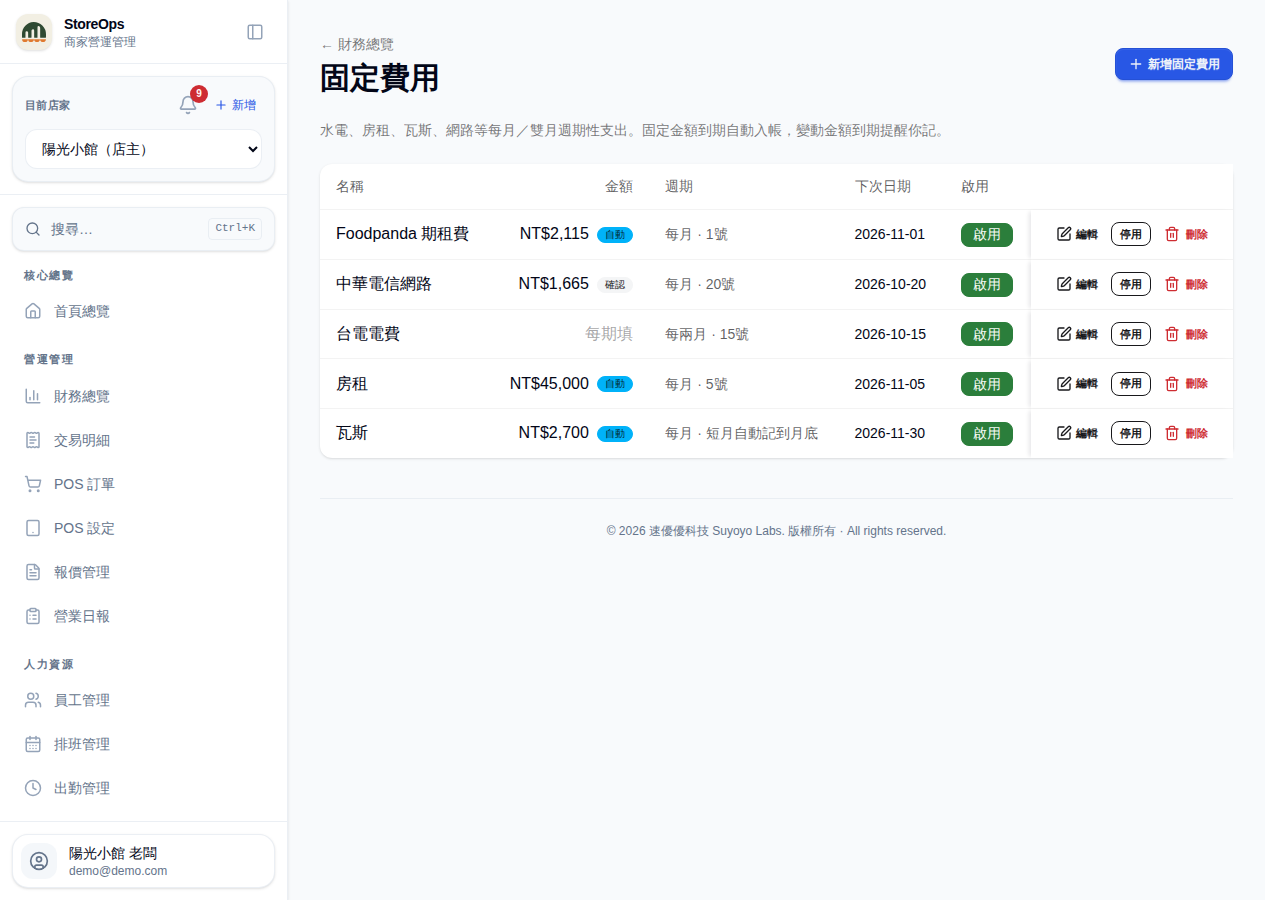Click edit pencil icon for 中華電信網路
This screenshot has width=1280, height=900.
click(1064, 284)
